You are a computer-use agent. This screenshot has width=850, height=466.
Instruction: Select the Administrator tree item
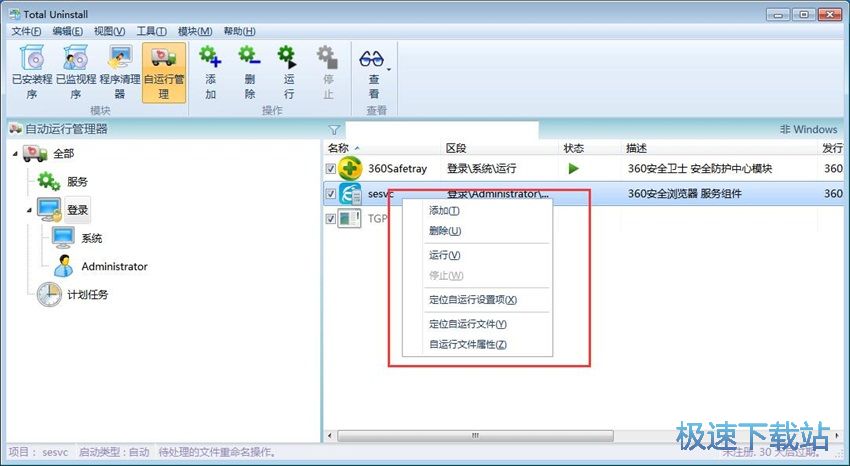101,266
